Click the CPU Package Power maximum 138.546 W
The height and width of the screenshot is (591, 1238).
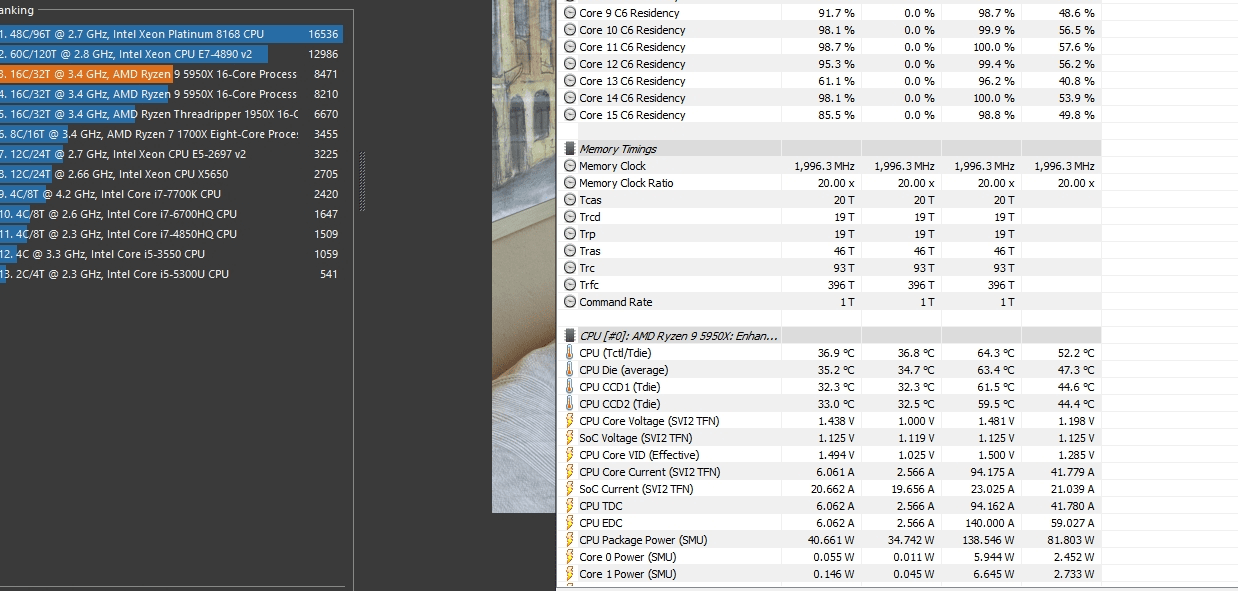pos(985,540)
